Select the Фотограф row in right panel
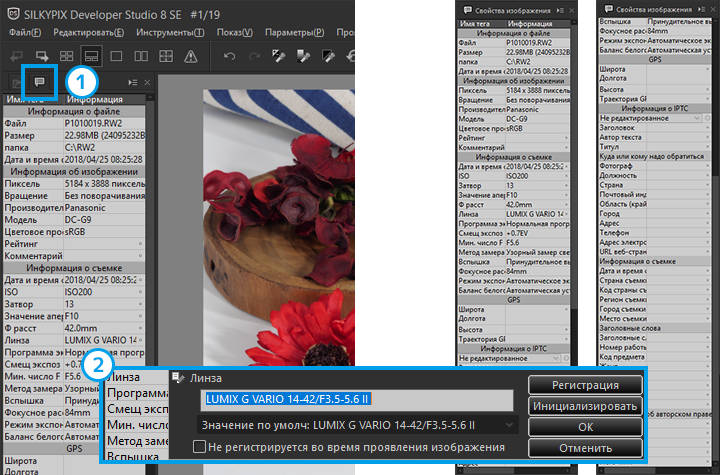The height and width of the screenshot is (475, 720). pyautogui.click(x=654, y=166)
